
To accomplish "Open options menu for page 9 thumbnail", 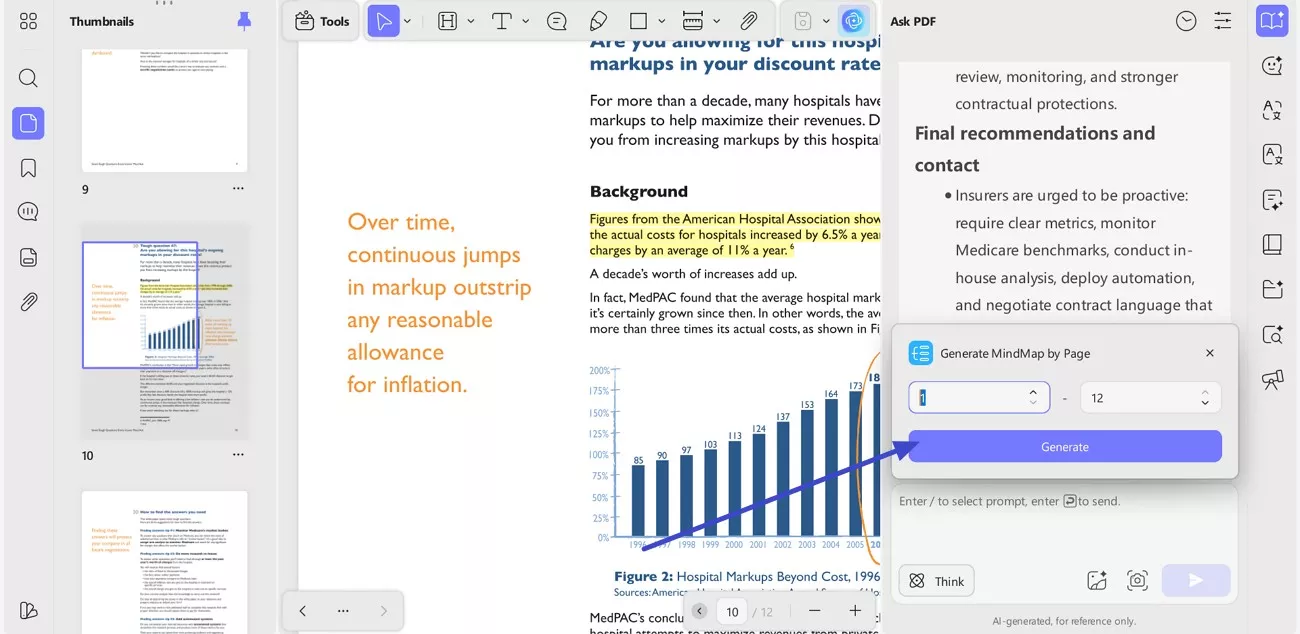I will (238, 189).
